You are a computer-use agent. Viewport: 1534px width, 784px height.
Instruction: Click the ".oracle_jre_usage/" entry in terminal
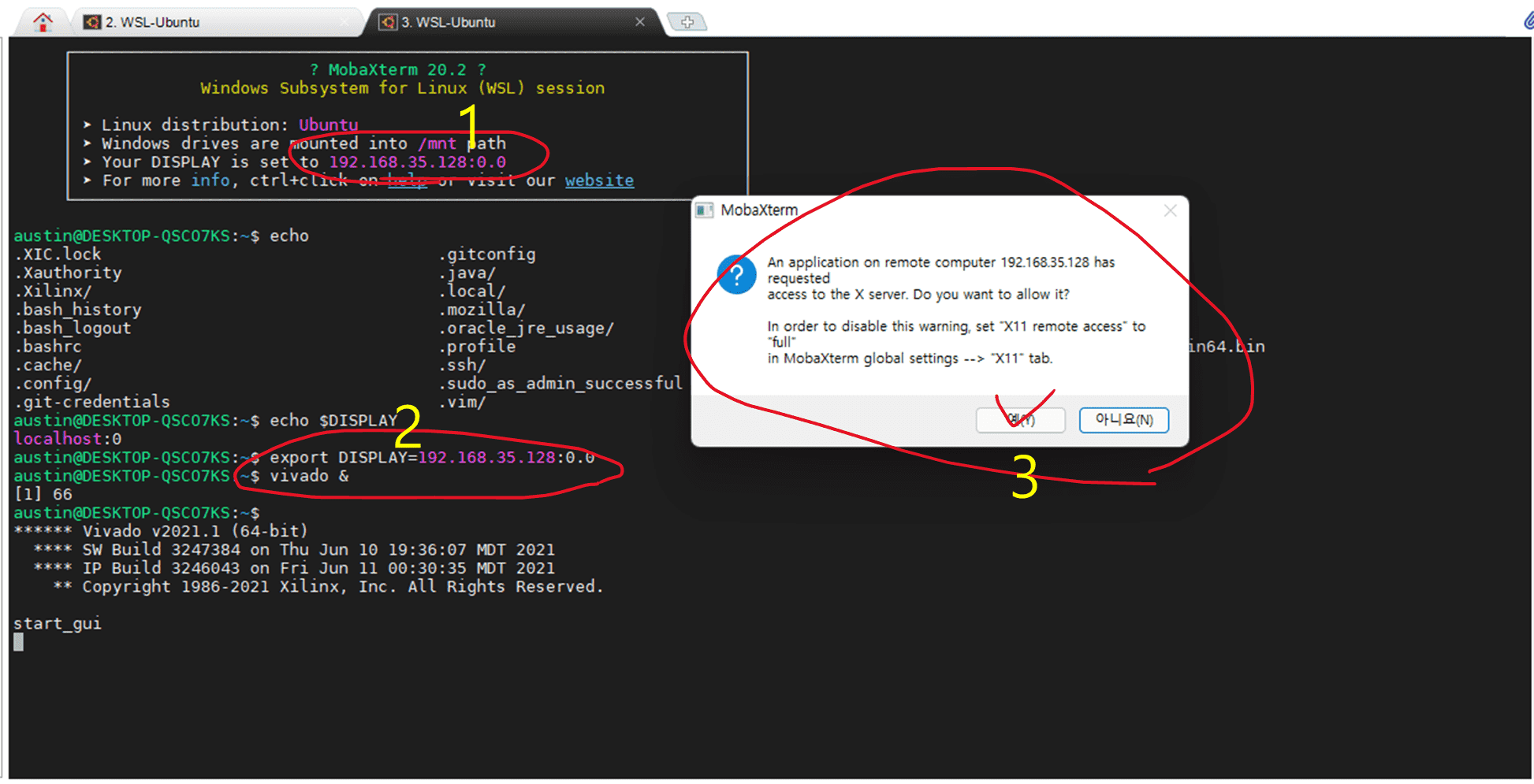pos(527,328)
